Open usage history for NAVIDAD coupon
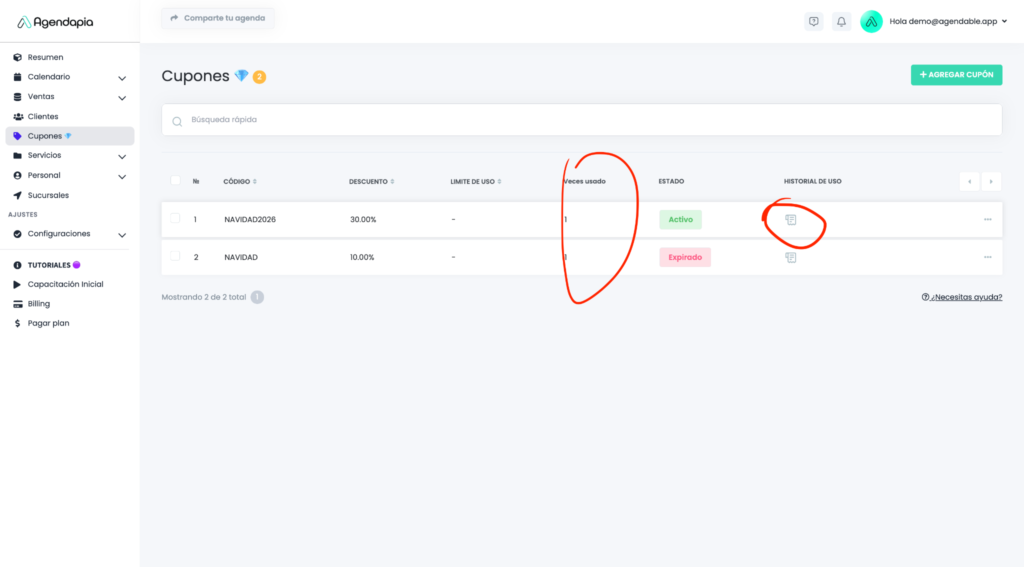 790,257
